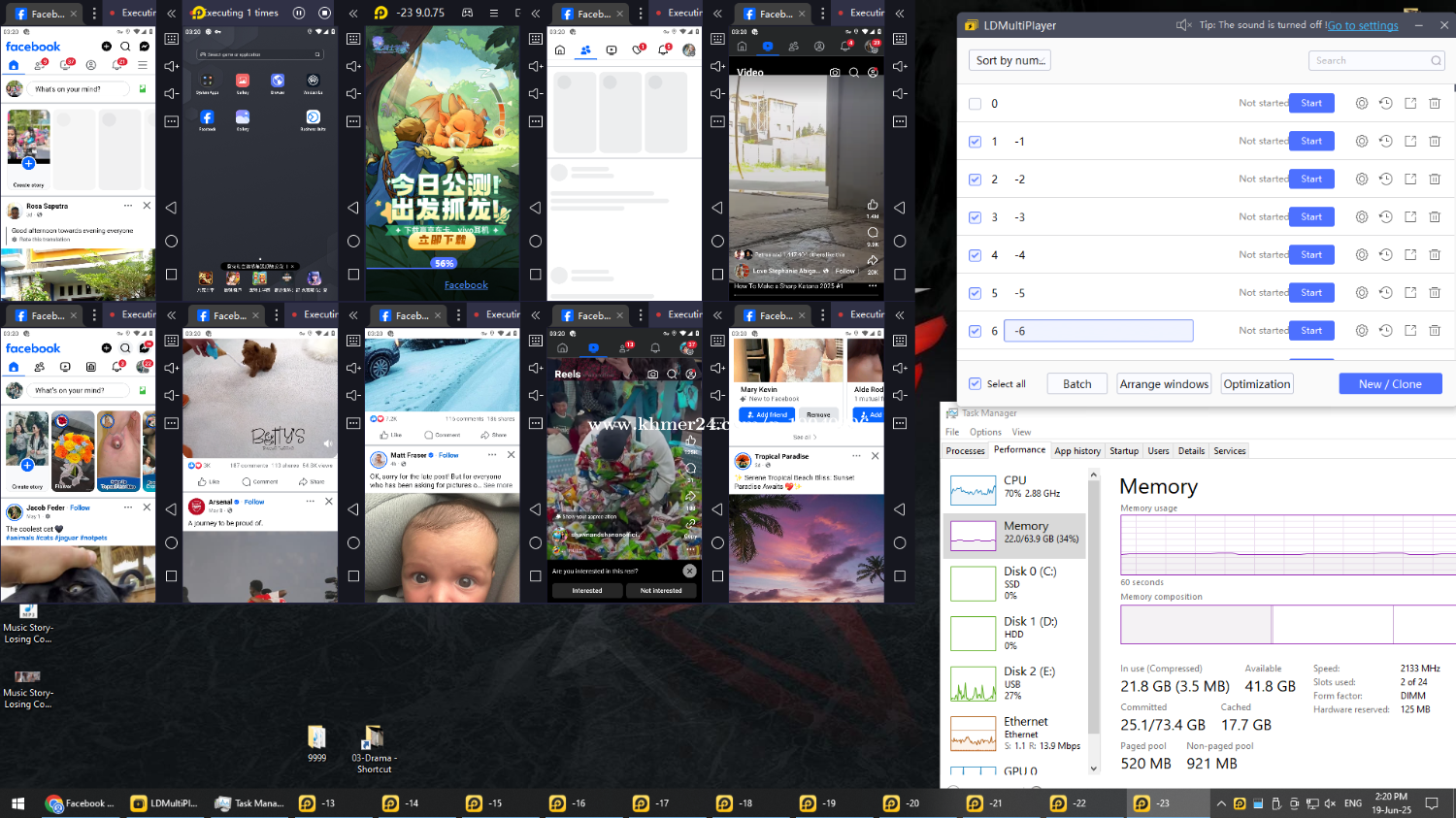The height and width of the screenshot is (818, 1456).
Task: Open settings gear for instance row 0
Action: pyautogui.click(x=1362, y=103)
